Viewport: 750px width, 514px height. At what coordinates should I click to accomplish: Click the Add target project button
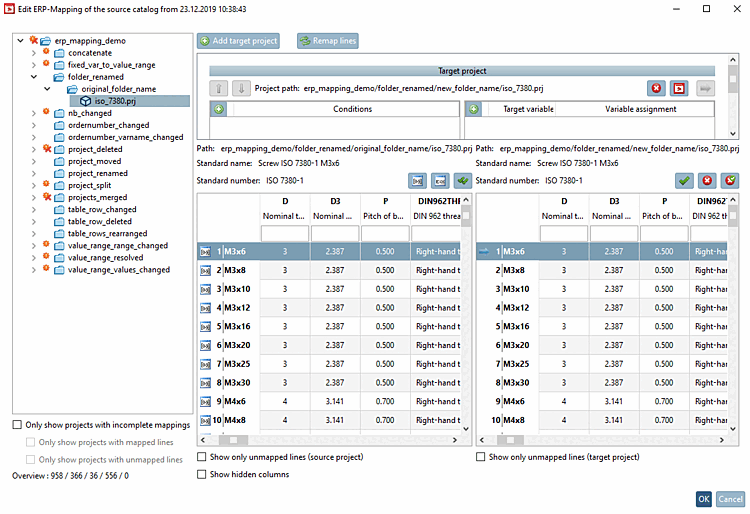click(x=238, y=41)
